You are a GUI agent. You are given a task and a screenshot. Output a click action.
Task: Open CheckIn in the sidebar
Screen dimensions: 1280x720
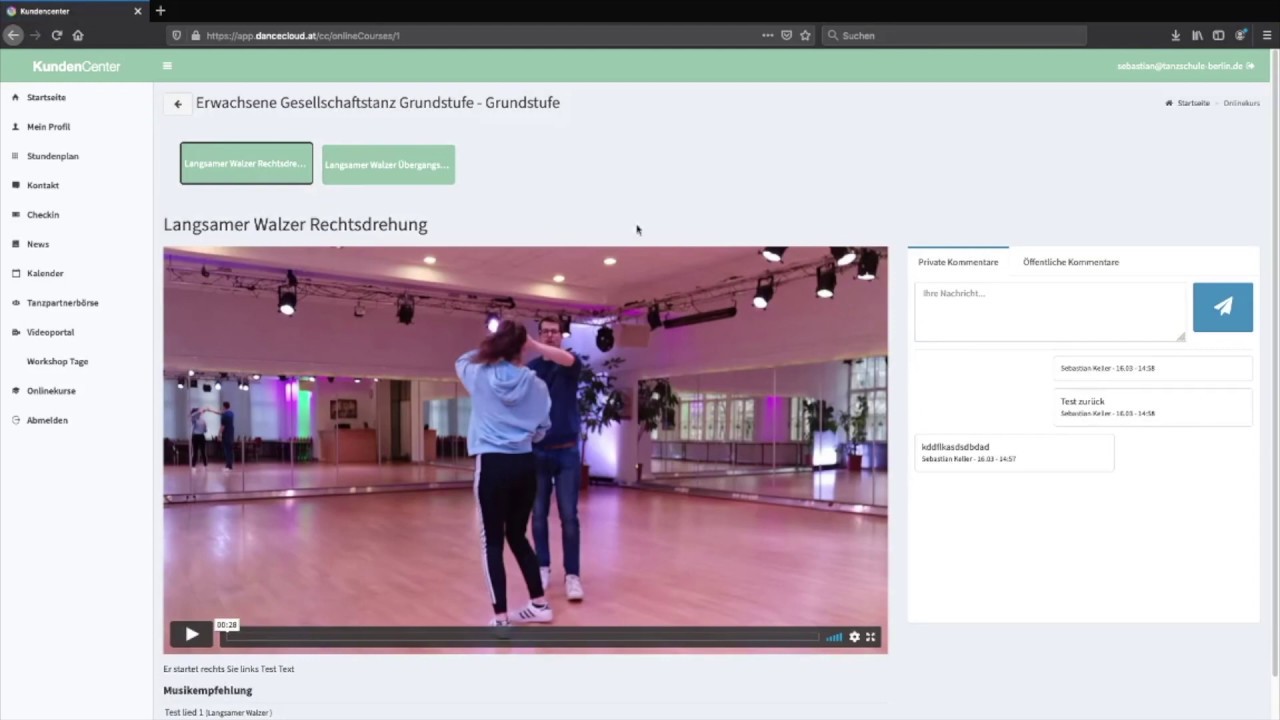(x=43, y=215)
